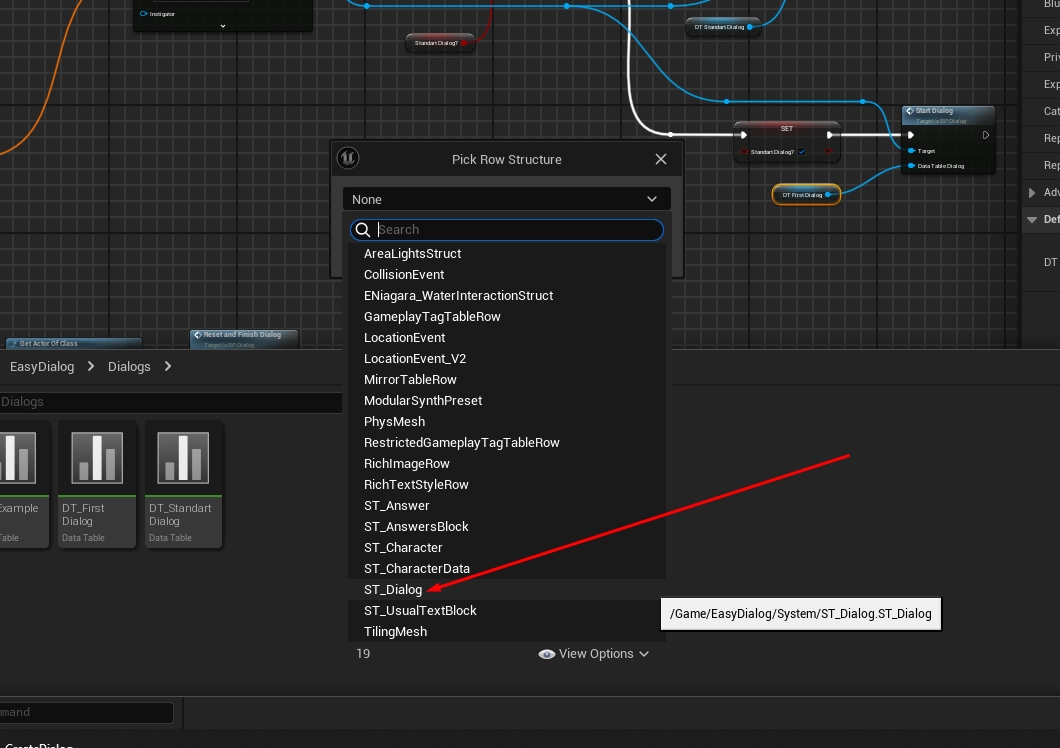
Task: Click the Unreal Engine logo in dialog
Action: pyautogui.click(x=348, y=159)
